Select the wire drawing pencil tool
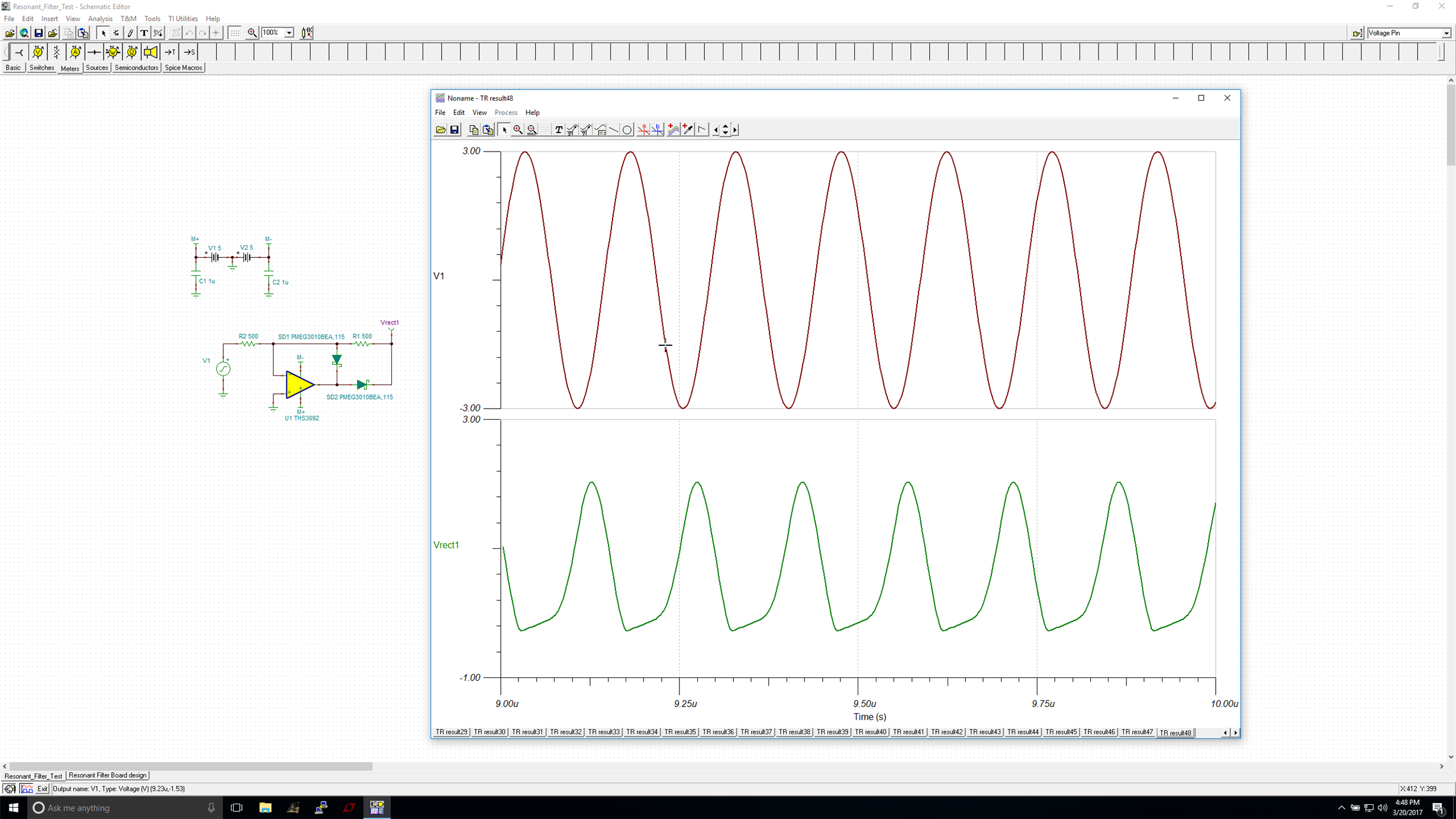Viewport: 1456px width, 819px height. tap(130, 33)
